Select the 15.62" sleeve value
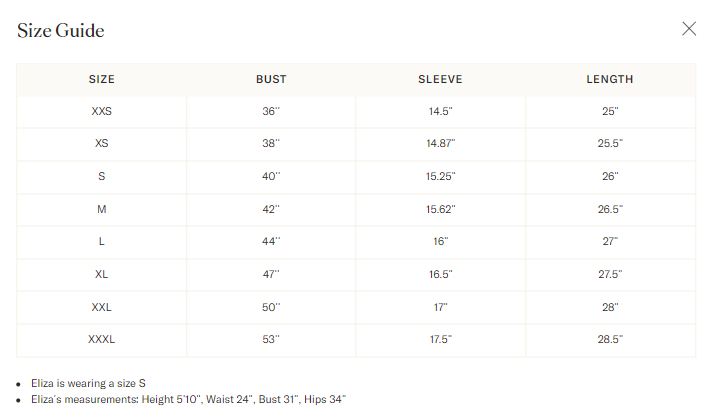707x418 pixels. 440,209
